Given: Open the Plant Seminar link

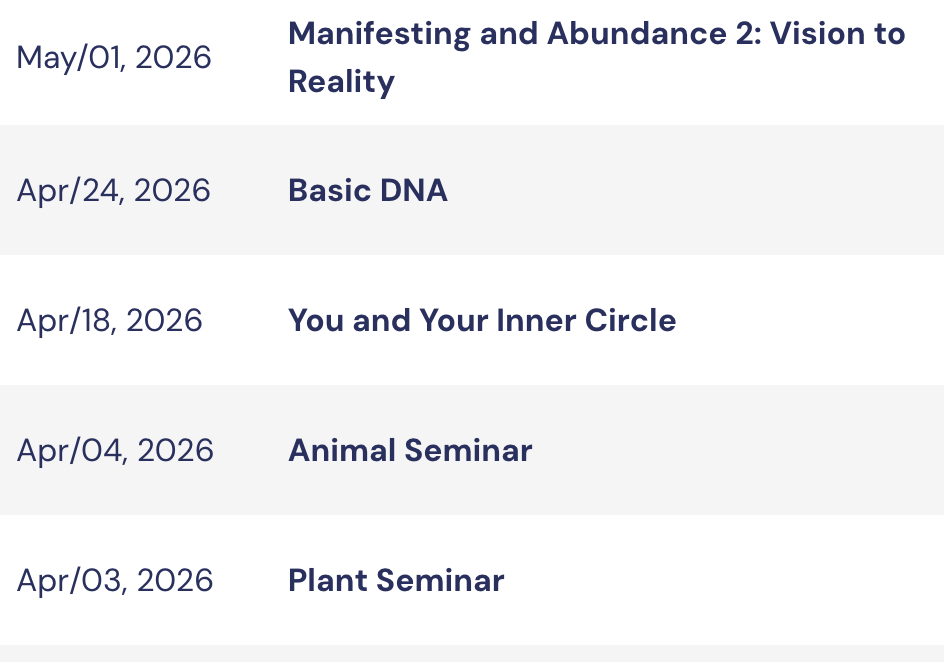Looking at the screenshot, I should click(x=395, y=580).
